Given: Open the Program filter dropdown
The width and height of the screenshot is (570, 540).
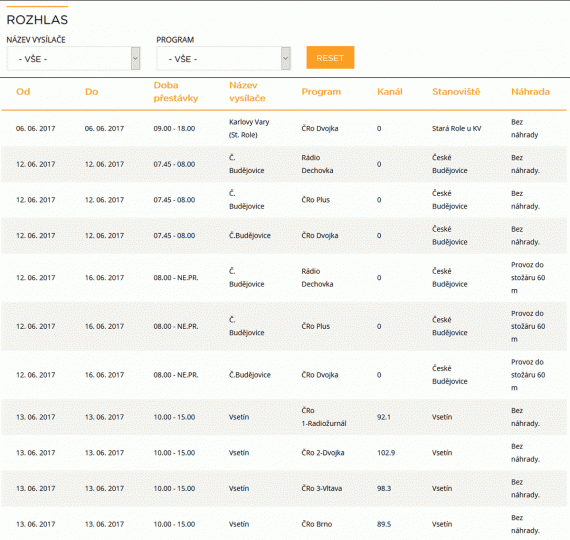Looking at the screenshot, I should 223,59.
